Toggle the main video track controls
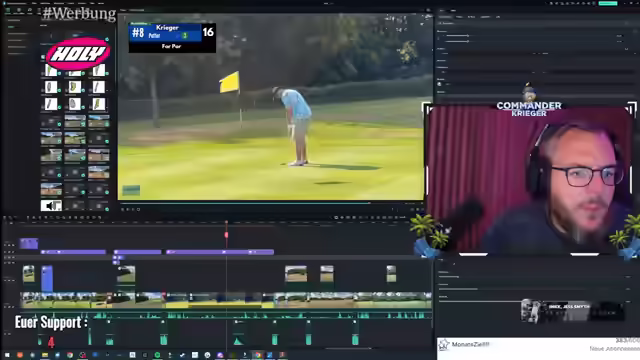The width and height of the screenshot is (640, 360). click(x=9, y=306)
